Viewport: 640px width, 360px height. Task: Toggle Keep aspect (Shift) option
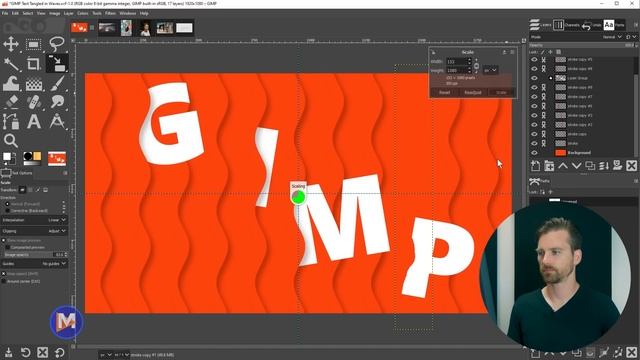coord(4,274)
